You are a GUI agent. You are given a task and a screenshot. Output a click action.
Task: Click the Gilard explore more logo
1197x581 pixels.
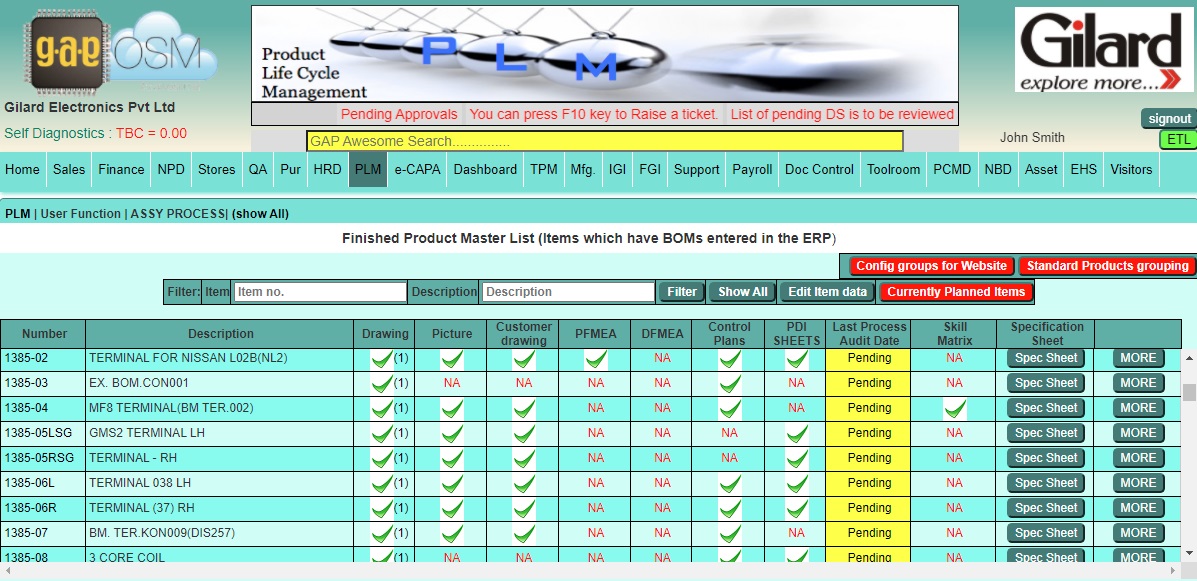pyautogui.click(x=1102, y=50)
